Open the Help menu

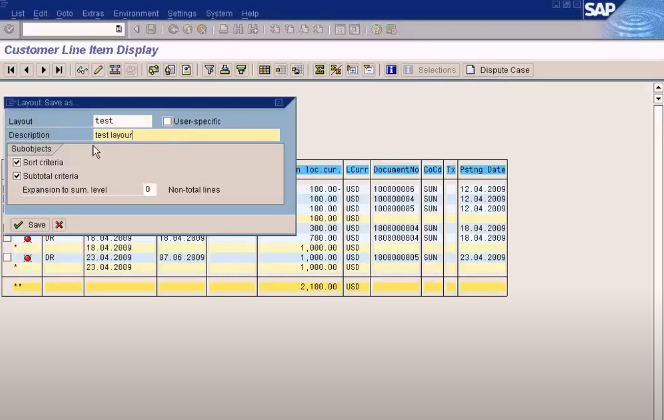pos(250,14)
